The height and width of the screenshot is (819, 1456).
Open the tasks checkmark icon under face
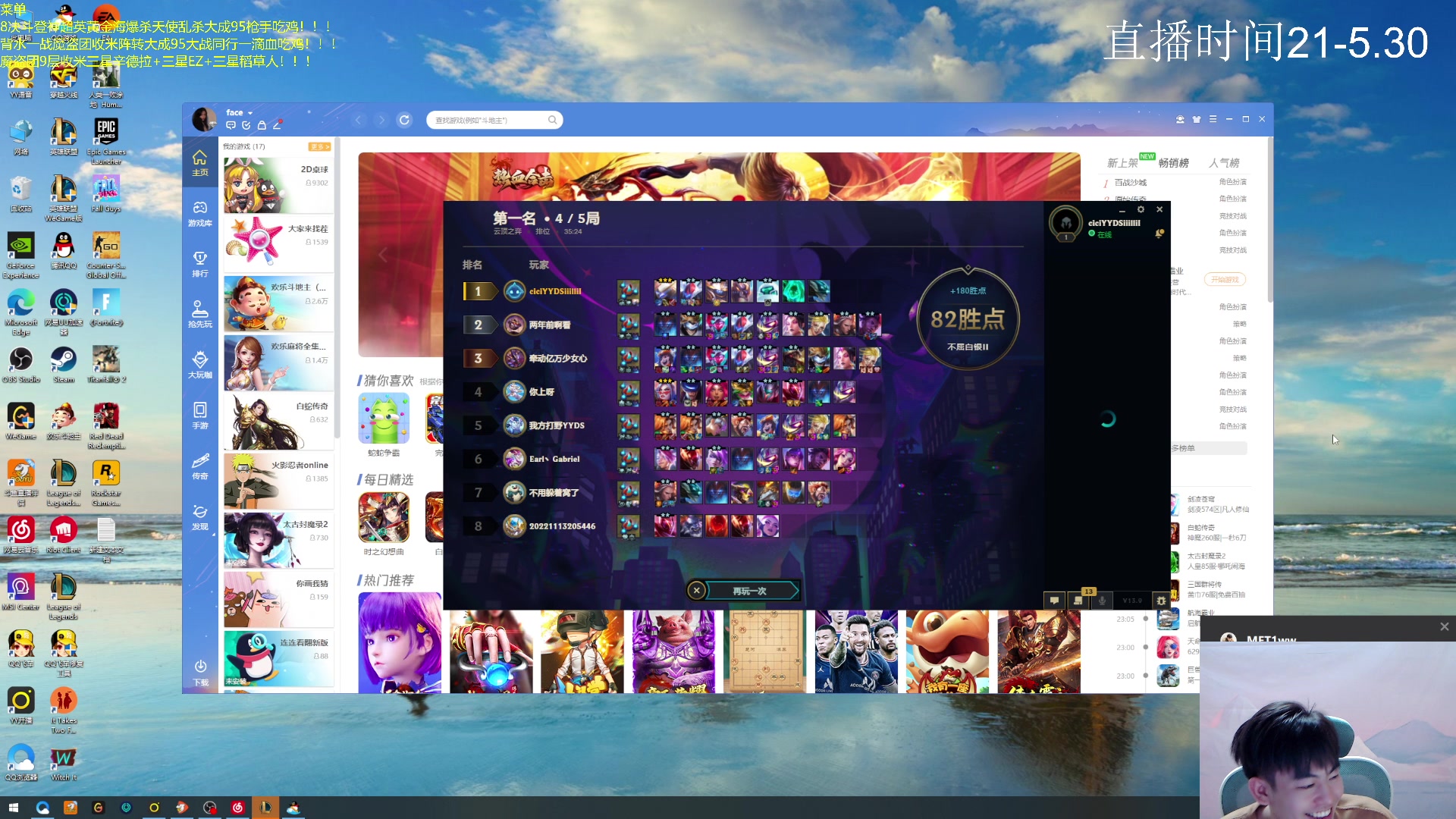click(246, 125)
